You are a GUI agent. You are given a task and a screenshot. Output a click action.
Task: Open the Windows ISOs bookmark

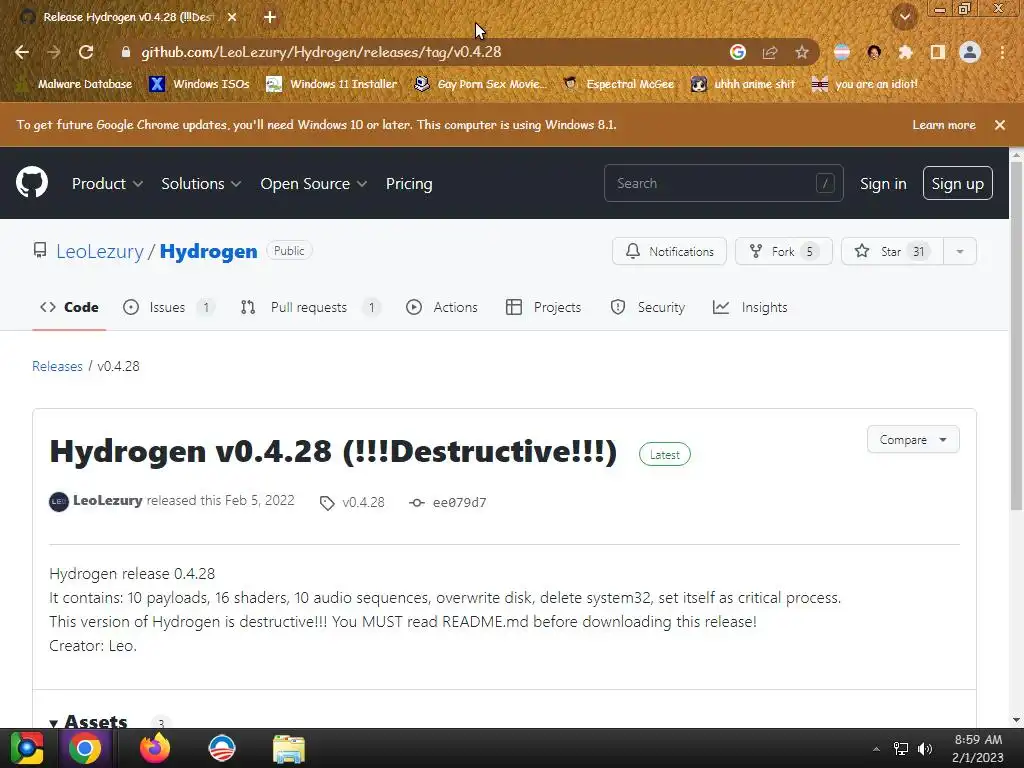(x=200, y=84)
